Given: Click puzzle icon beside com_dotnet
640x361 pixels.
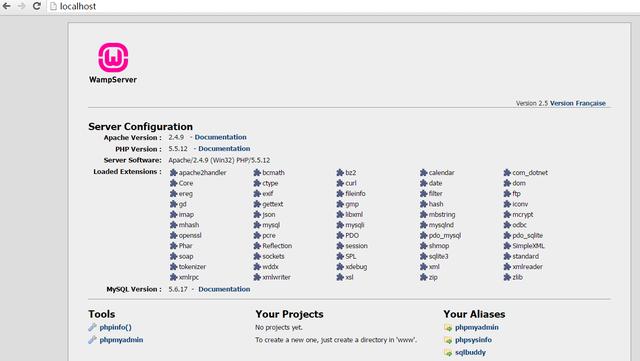Looking at the screenshot, I should click(x=507, y=173).
